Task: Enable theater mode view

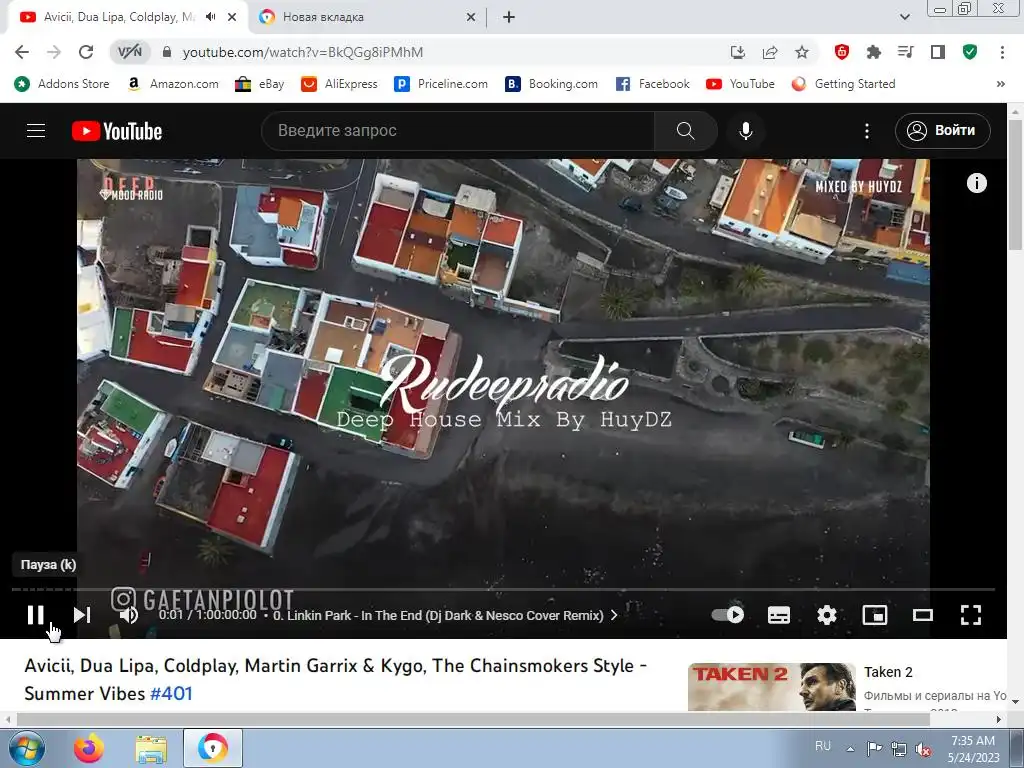Action: coord(923,615)
